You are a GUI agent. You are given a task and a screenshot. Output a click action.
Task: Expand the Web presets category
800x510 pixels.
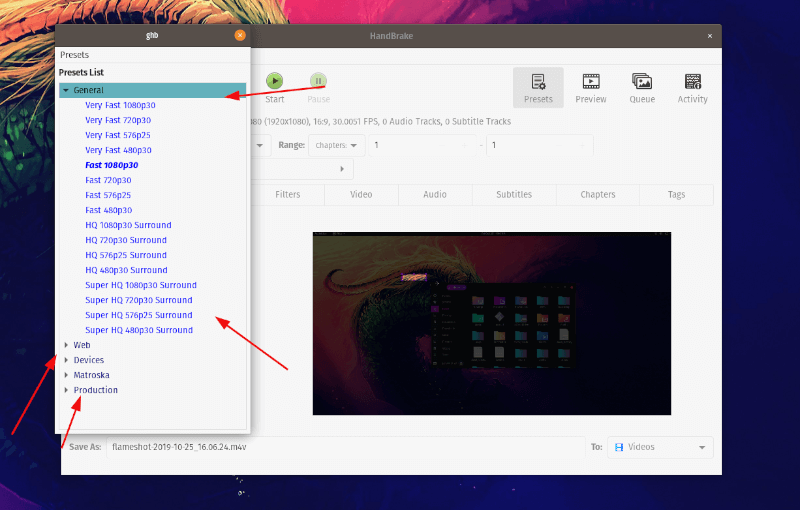coord(66,345)
